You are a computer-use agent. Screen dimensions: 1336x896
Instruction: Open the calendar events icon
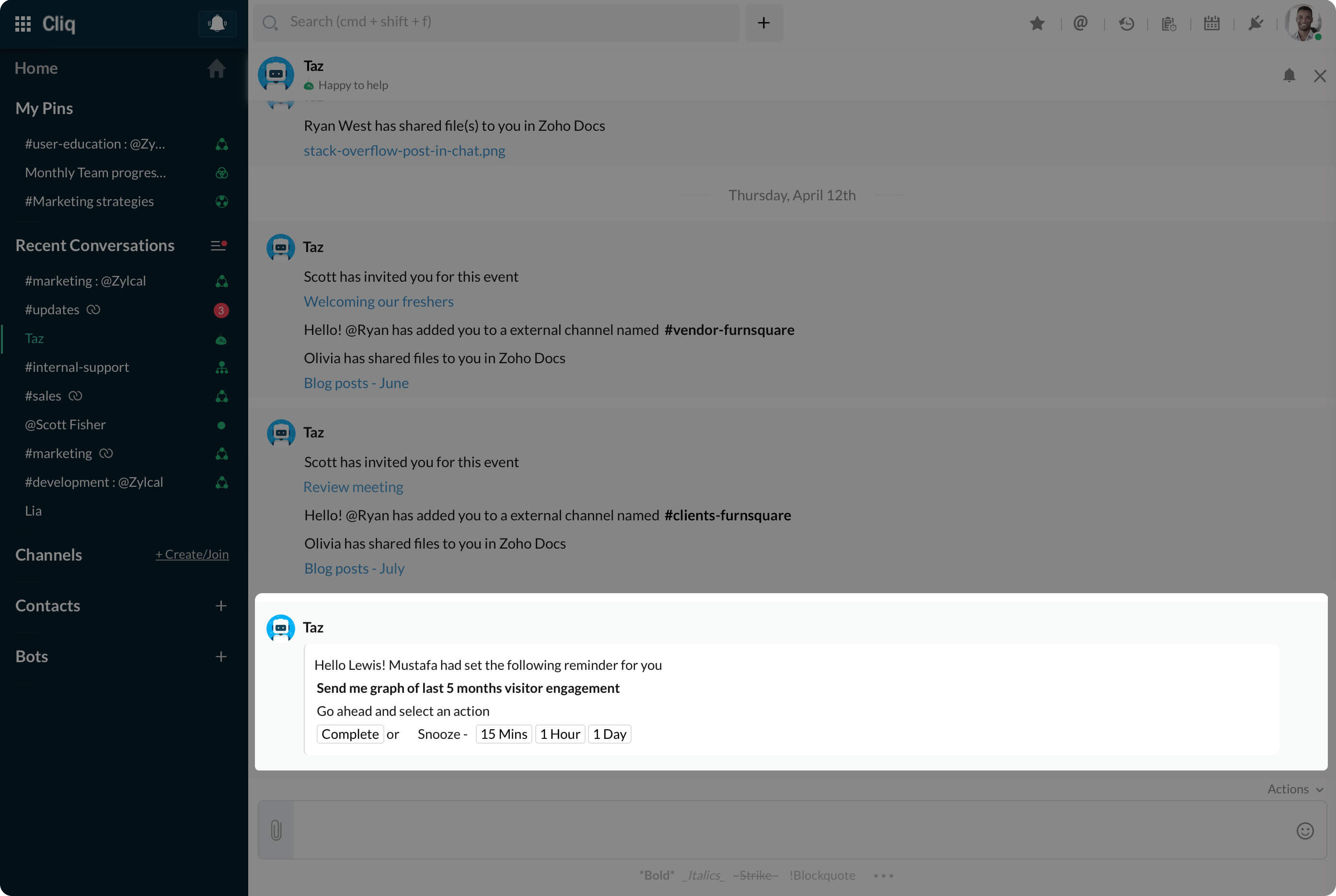pos(1211,23)
